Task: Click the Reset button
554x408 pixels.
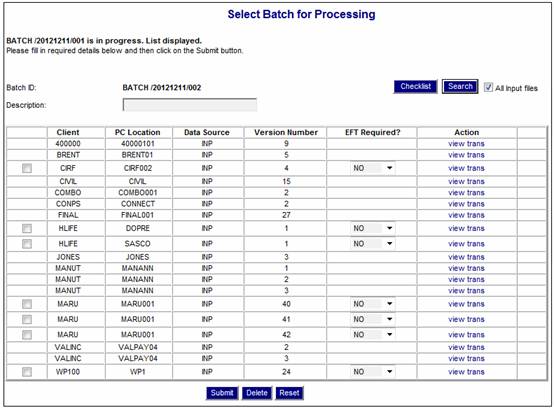Action: pyautogui.click(x=289, y=393)
